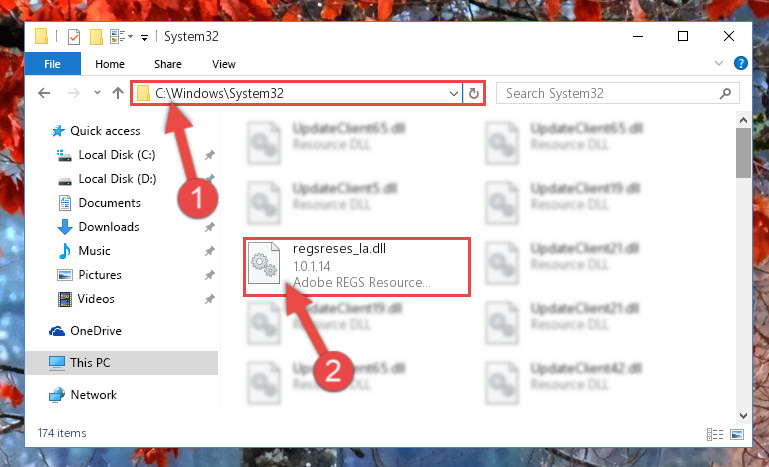This screenshot has height=467, width=769.
Task: Switch to large thumbnails view icon
Action: click(737, 434)
